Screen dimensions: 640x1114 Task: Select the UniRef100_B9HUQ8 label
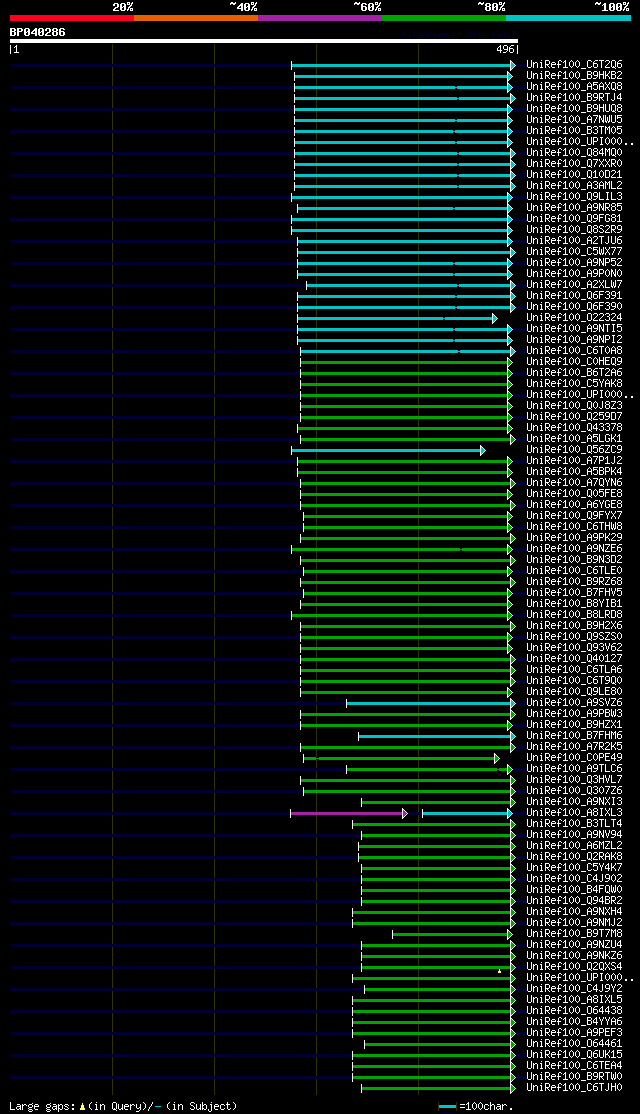click(575, 109)
